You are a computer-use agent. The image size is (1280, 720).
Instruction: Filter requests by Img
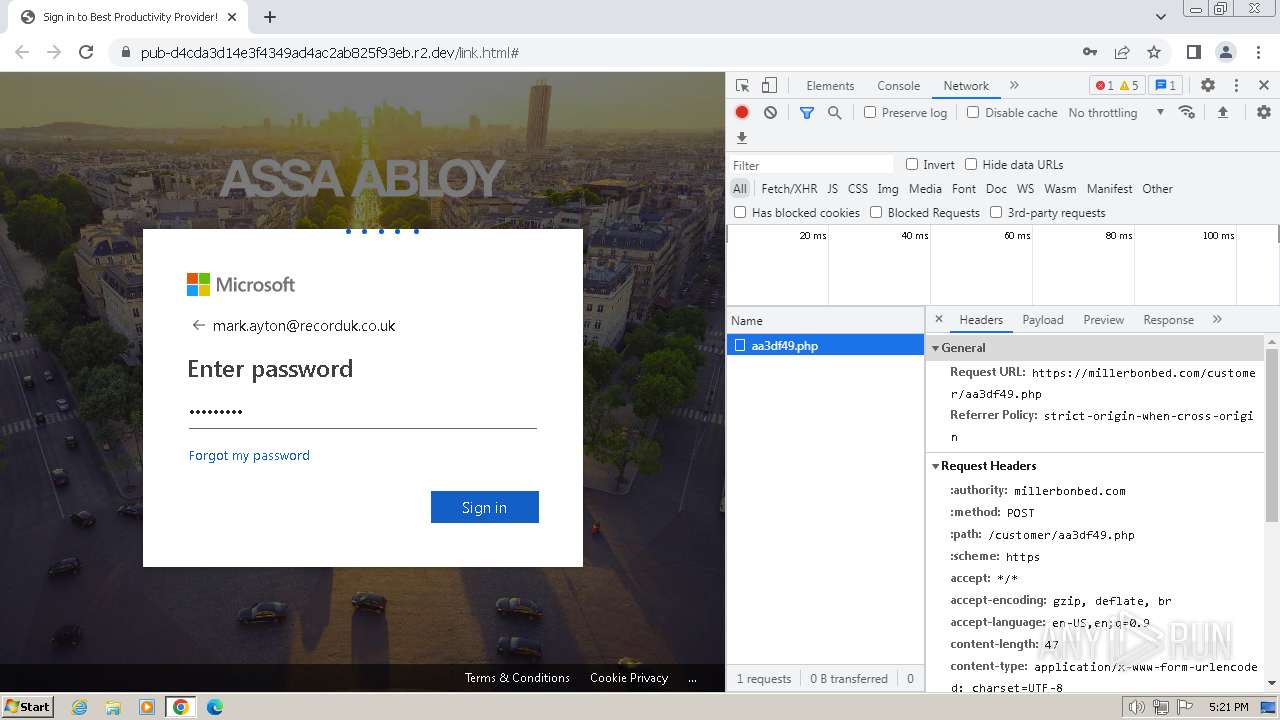888,188
